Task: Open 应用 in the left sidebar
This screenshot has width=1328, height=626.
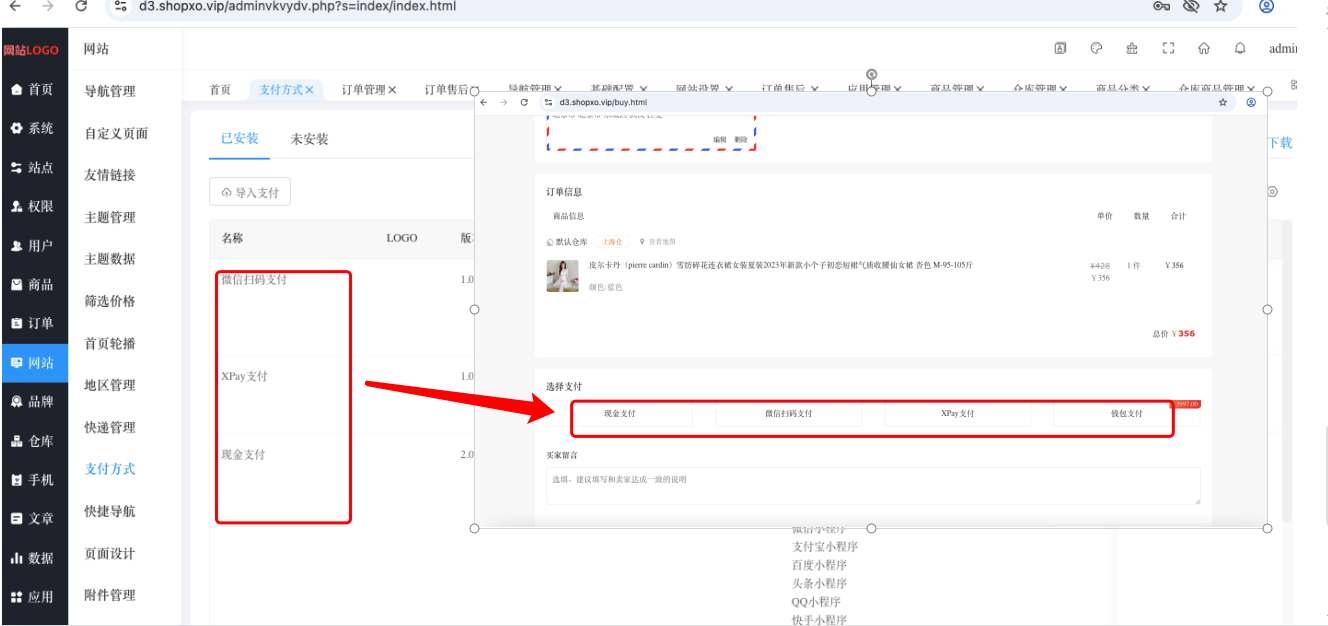Action: pos(34,597)
